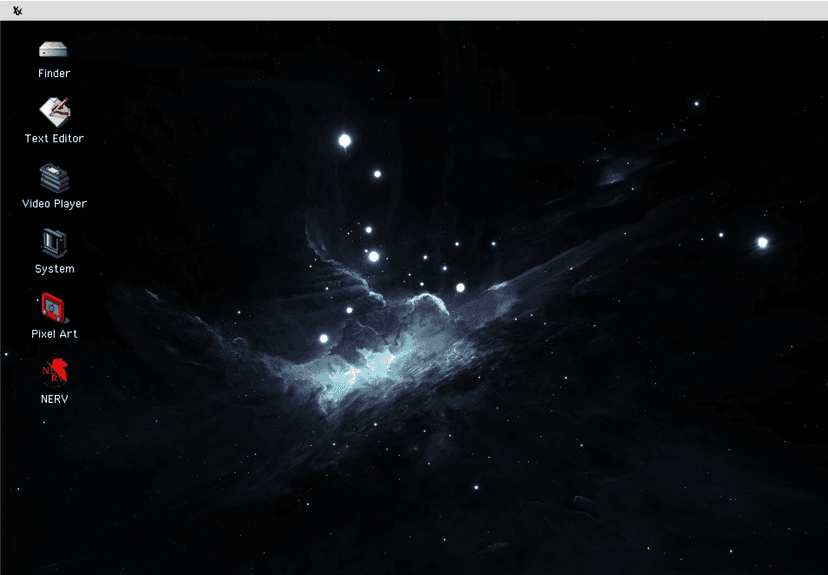This screenshot has height=575, width=828.
Task: Deselect icons by clicking the dark bottom-right desktop corner
Action: [x=790, y=545]
